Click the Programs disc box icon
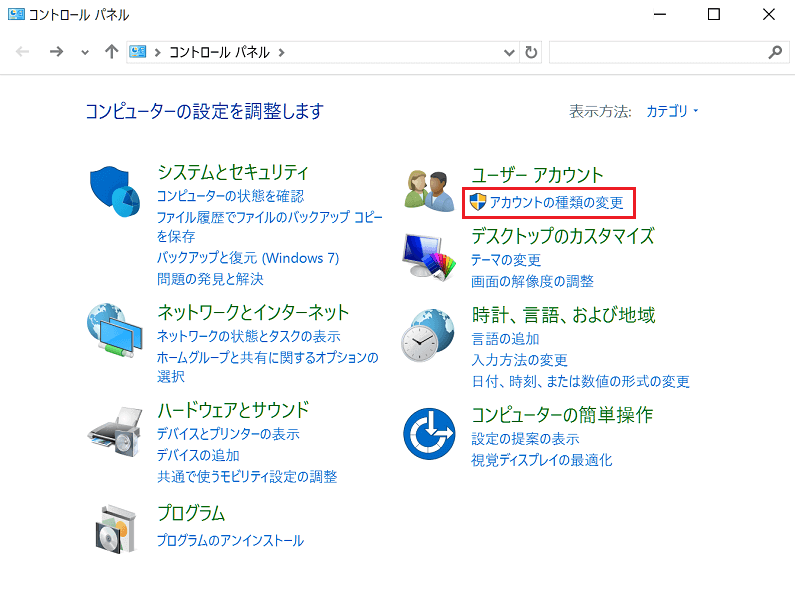795x603 pixels. click(116, 529)
